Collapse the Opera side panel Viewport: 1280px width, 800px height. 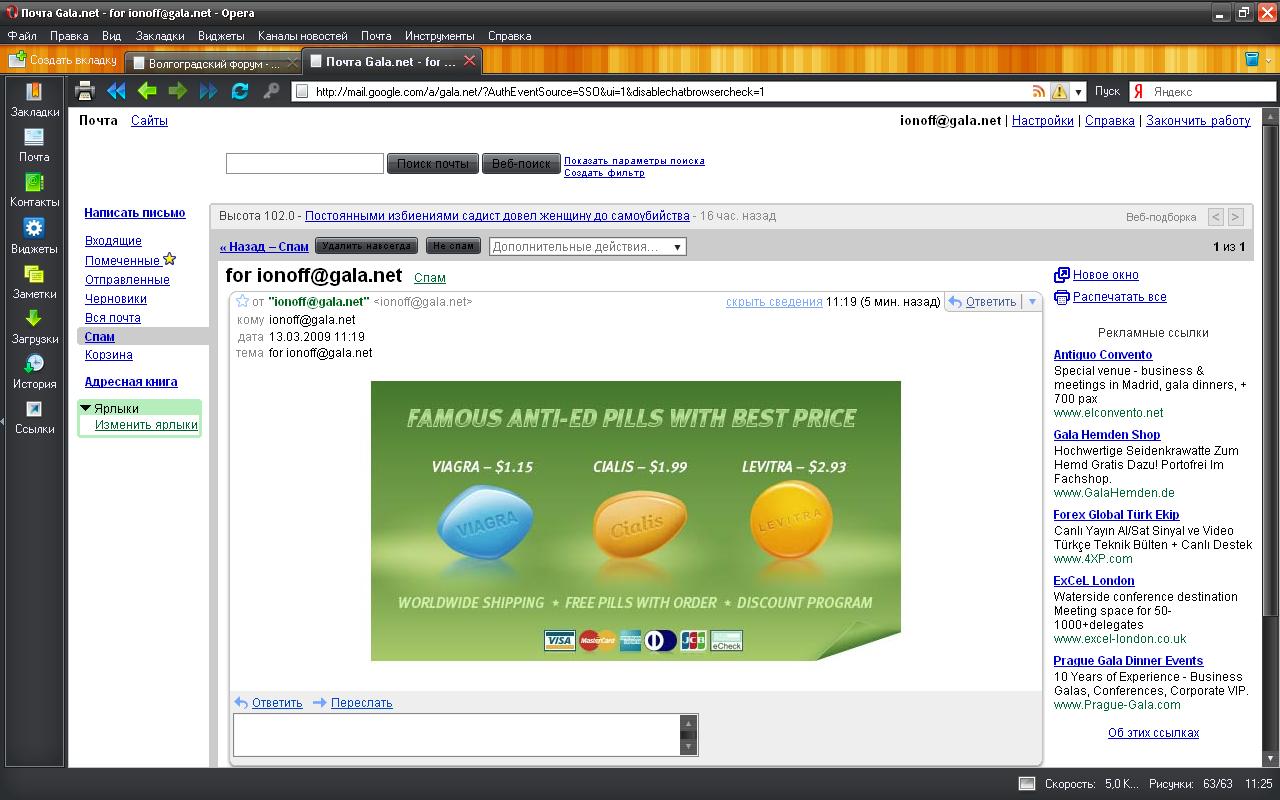pos(3,423)
